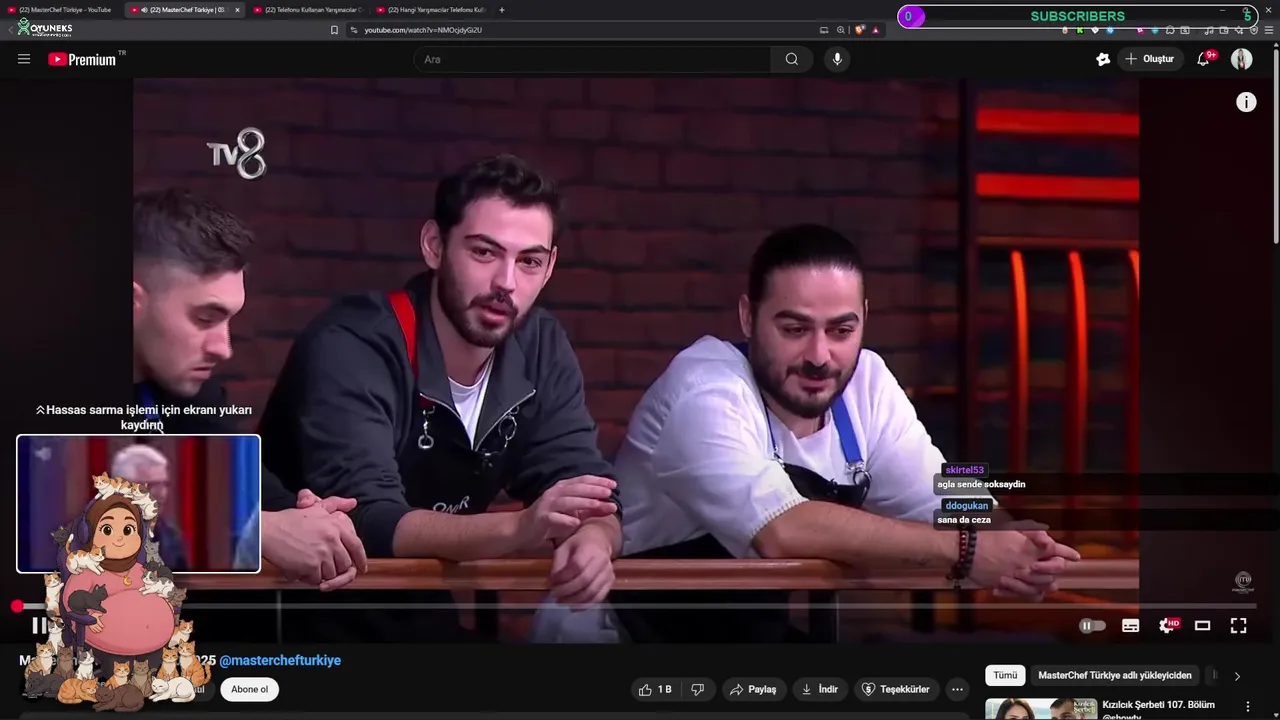
Task: Toggle subtitles/closed captions
Action: [x=1131, y=626]
